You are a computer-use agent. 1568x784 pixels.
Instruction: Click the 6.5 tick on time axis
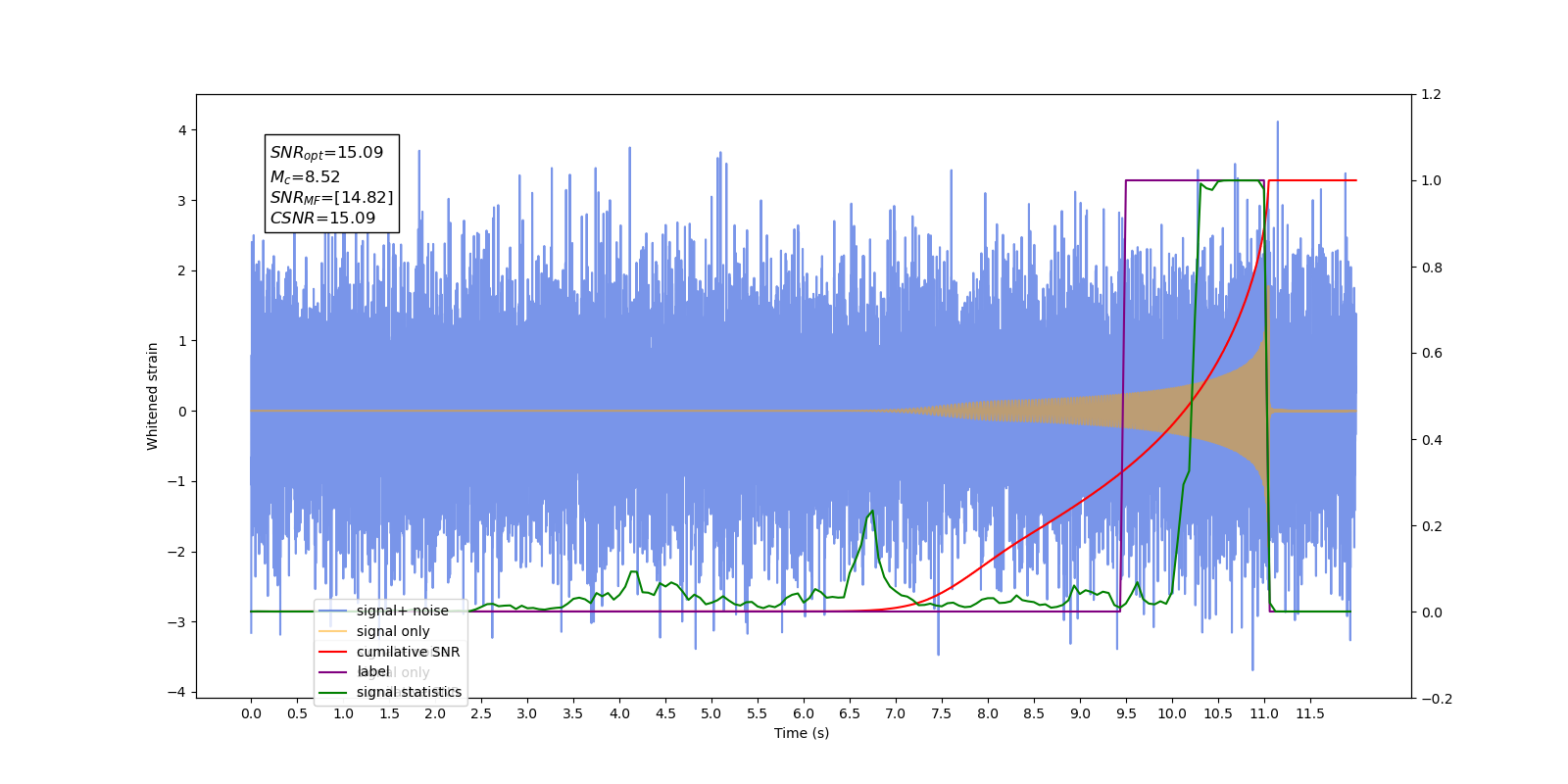[850, 713]
